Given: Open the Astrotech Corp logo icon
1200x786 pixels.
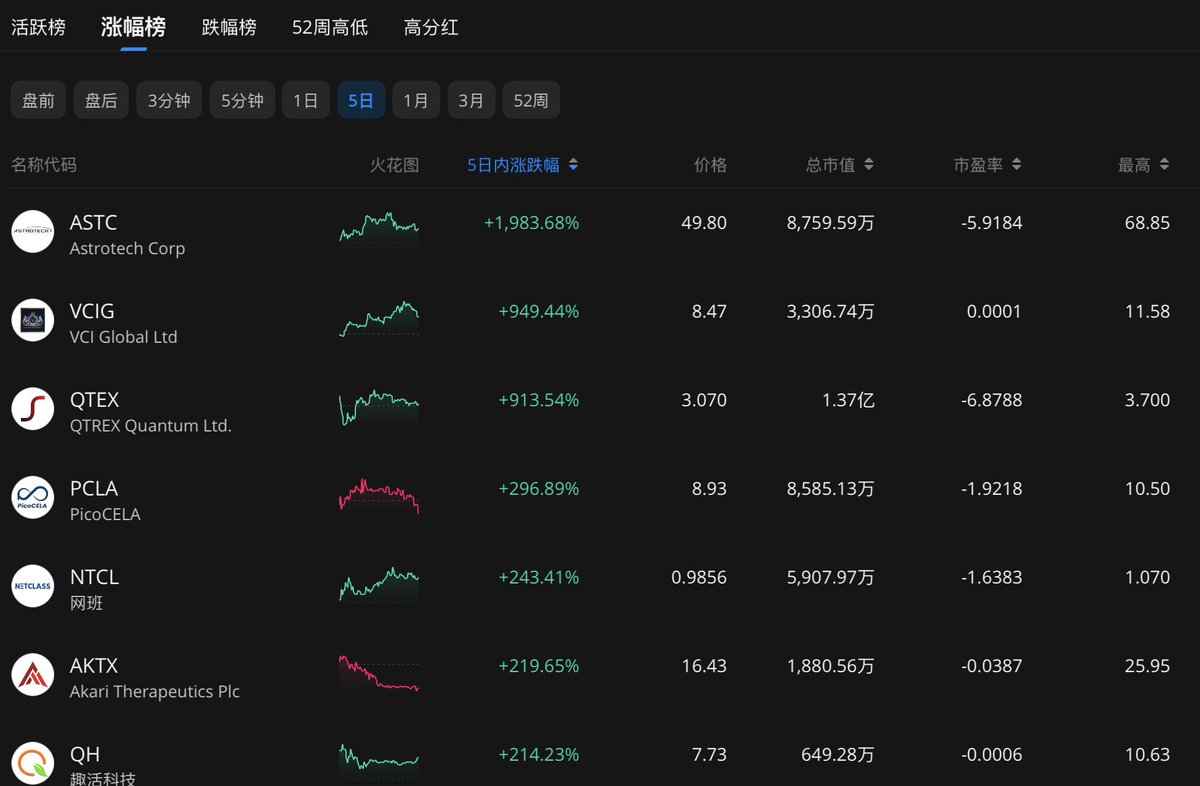Looking at the screenshot, I should (x=32, y=231).
